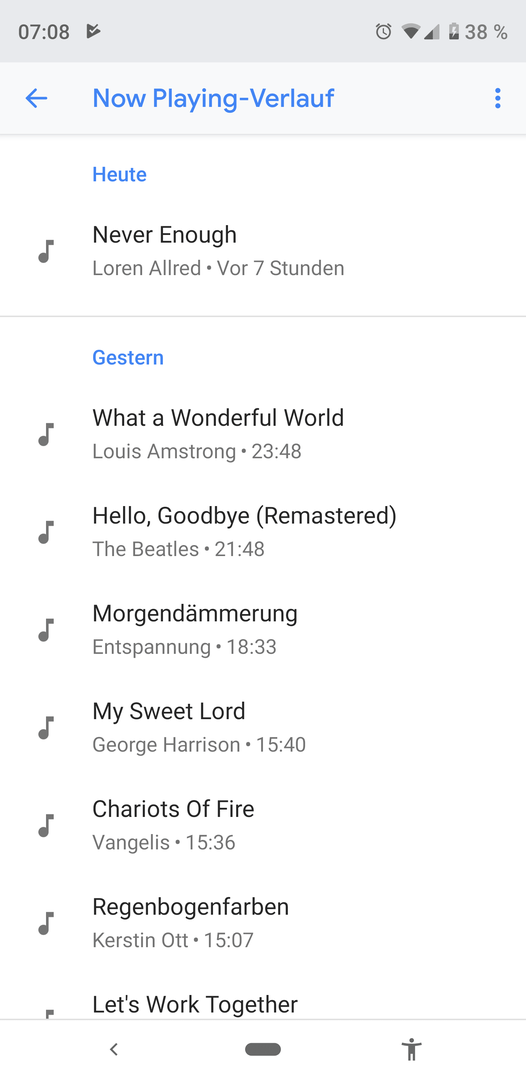
Task: Tap the Let's Work Together entry
Action: click(263, 1004)
